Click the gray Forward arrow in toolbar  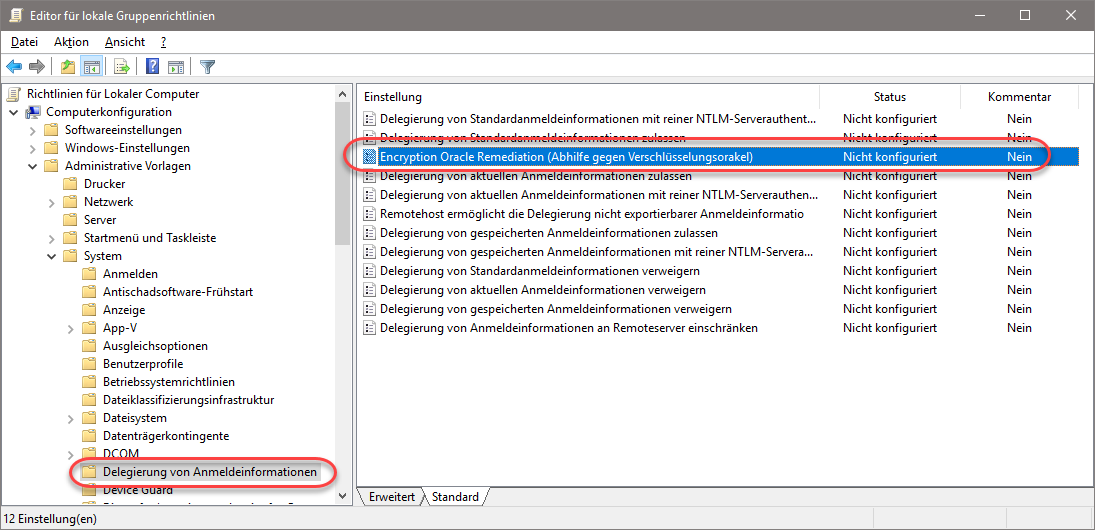click(x=37, y=67)
